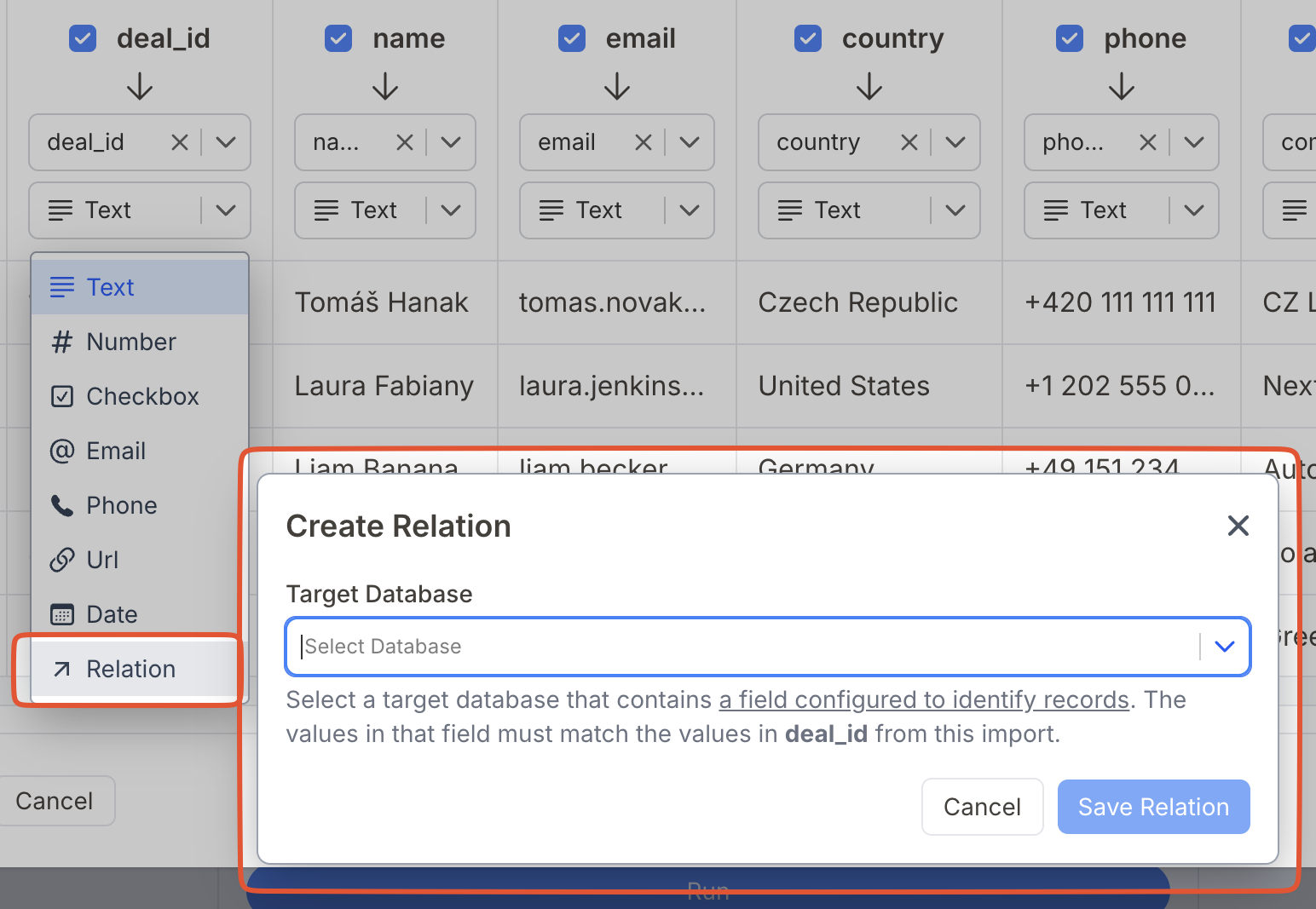This screenshot has width=1316, height=909.
Task: Click the Email (@) field type icon
Action: pyautogui.click(x=61, y=451)
